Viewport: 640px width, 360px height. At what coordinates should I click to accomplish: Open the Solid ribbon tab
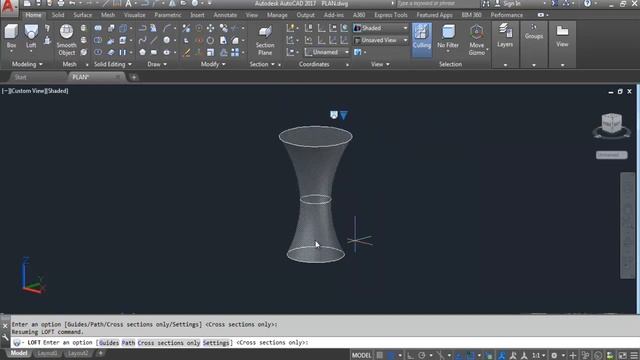tap(58, 15)
